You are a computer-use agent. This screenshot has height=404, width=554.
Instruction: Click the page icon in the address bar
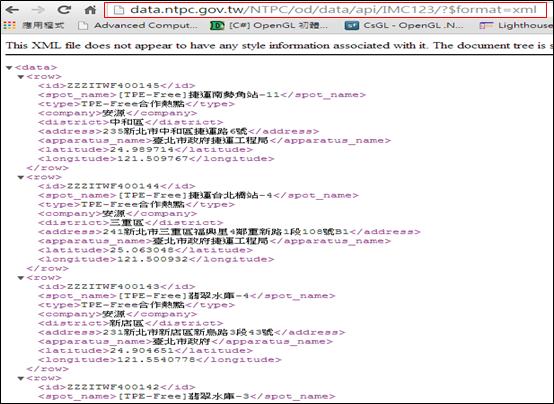(x=119, y=10)
